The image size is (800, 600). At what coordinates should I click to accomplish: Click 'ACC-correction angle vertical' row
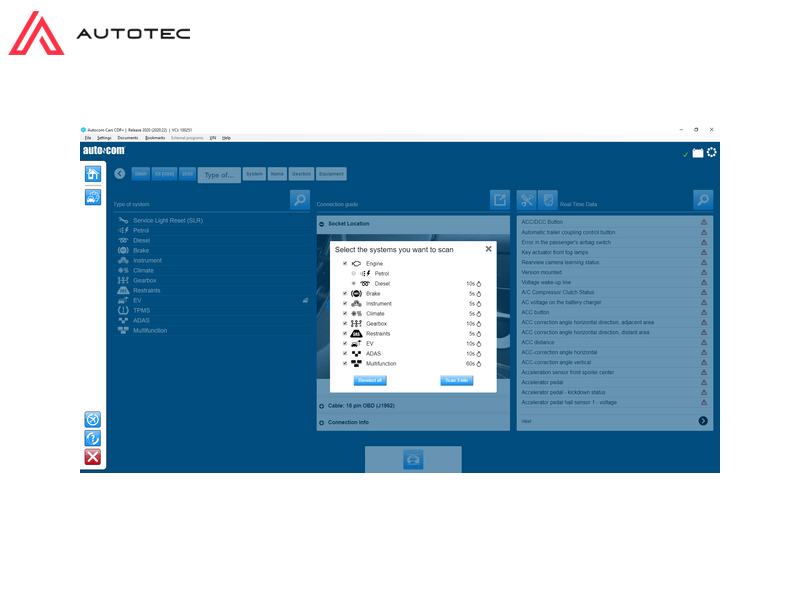614,362
